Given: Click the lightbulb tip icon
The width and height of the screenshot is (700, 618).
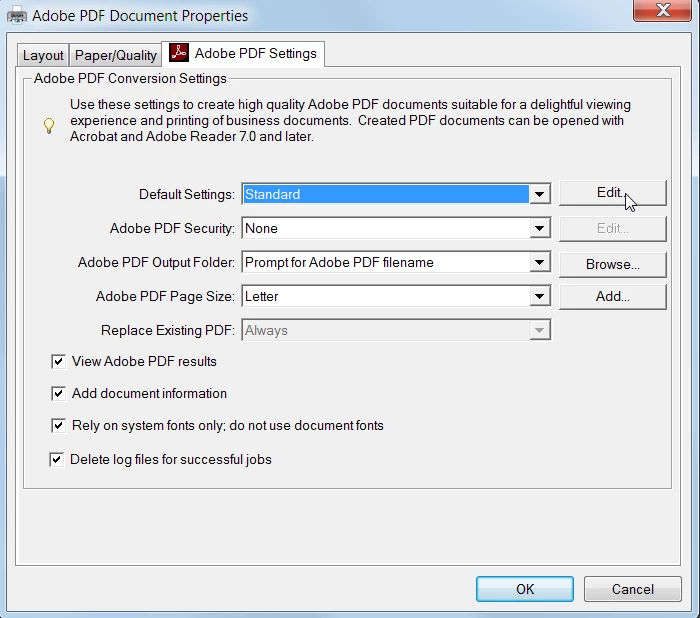Looking at the screenshot, I should (x=49, y=125).
